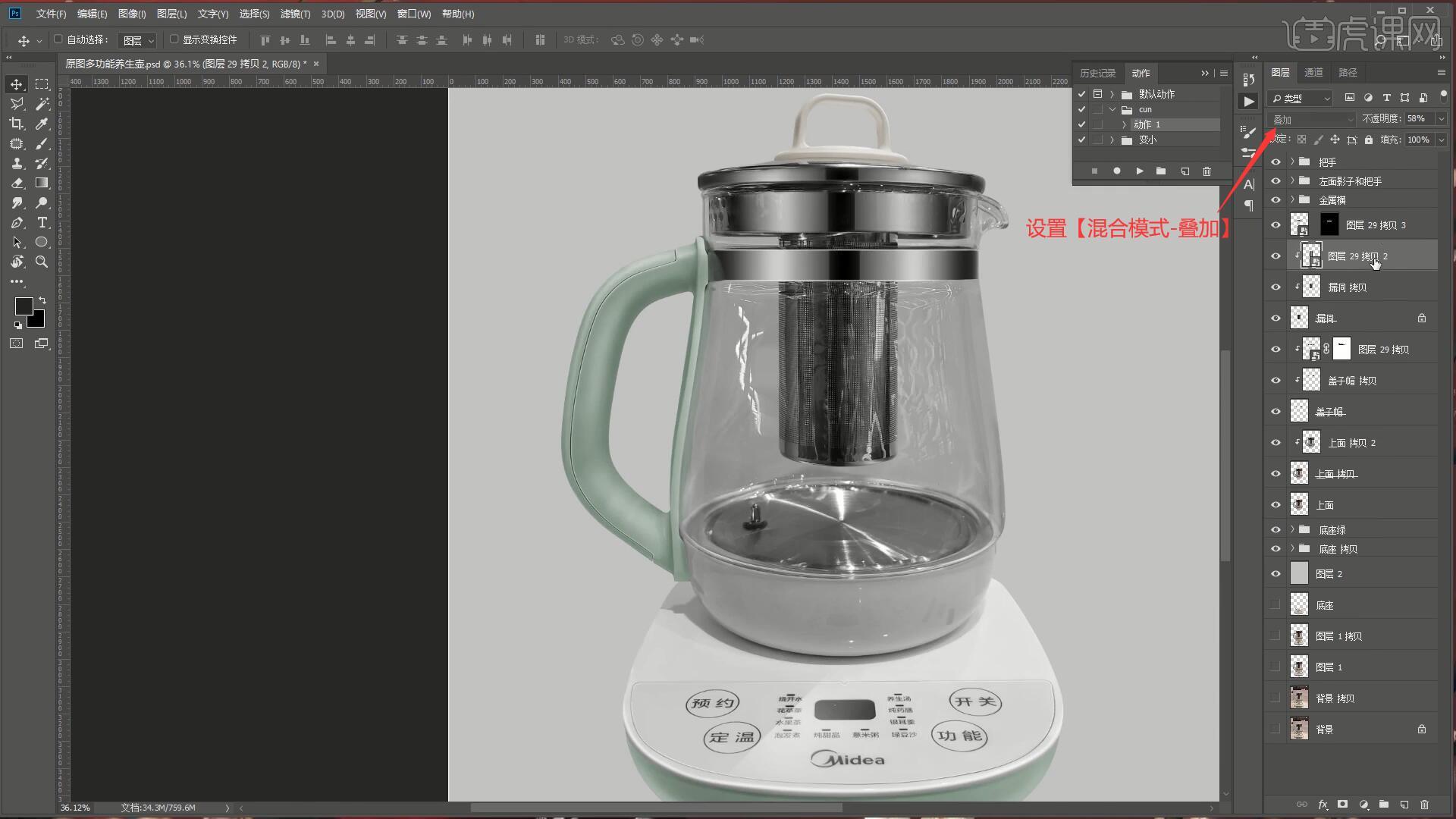
Task: Open the 滤镜(T) menu
Action: point(294,14)
